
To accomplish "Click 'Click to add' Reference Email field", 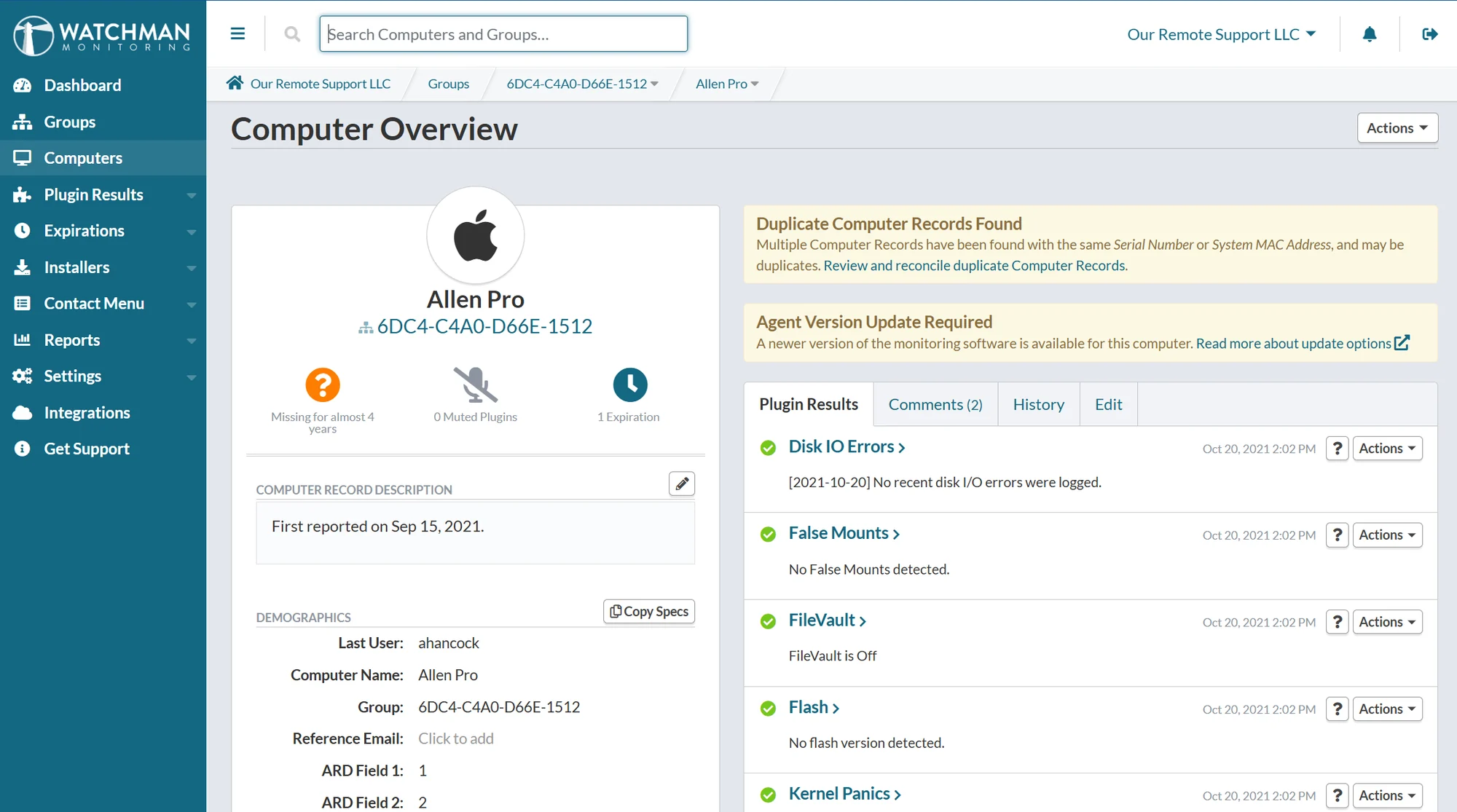I will coord(456,738).
